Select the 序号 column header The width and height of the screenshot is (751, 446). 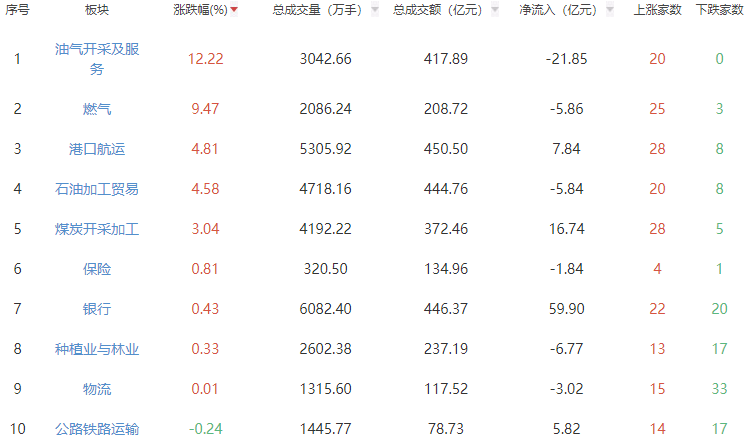point(17,10)
